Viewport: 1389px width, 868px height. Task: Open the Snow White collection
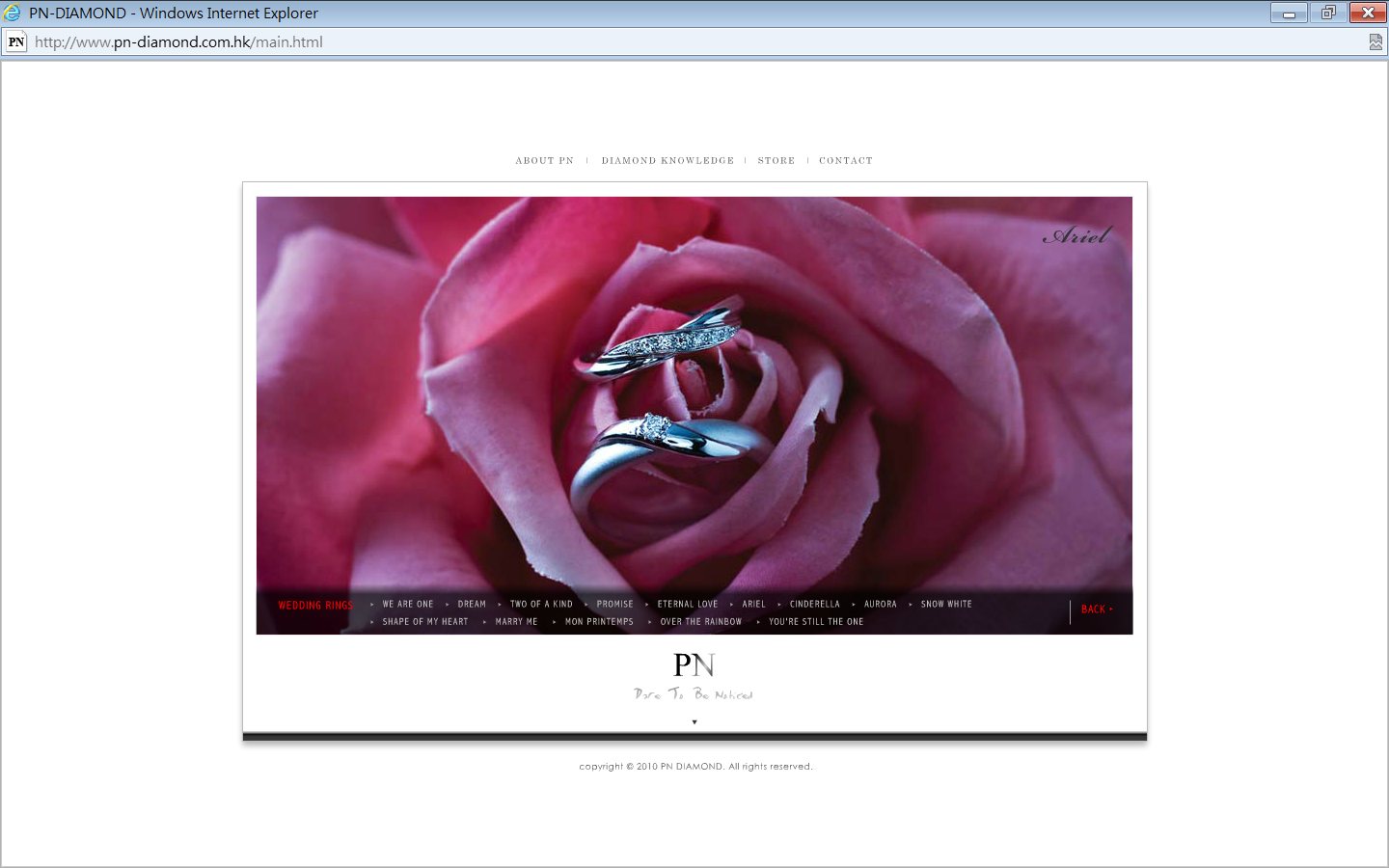point(946,605)
